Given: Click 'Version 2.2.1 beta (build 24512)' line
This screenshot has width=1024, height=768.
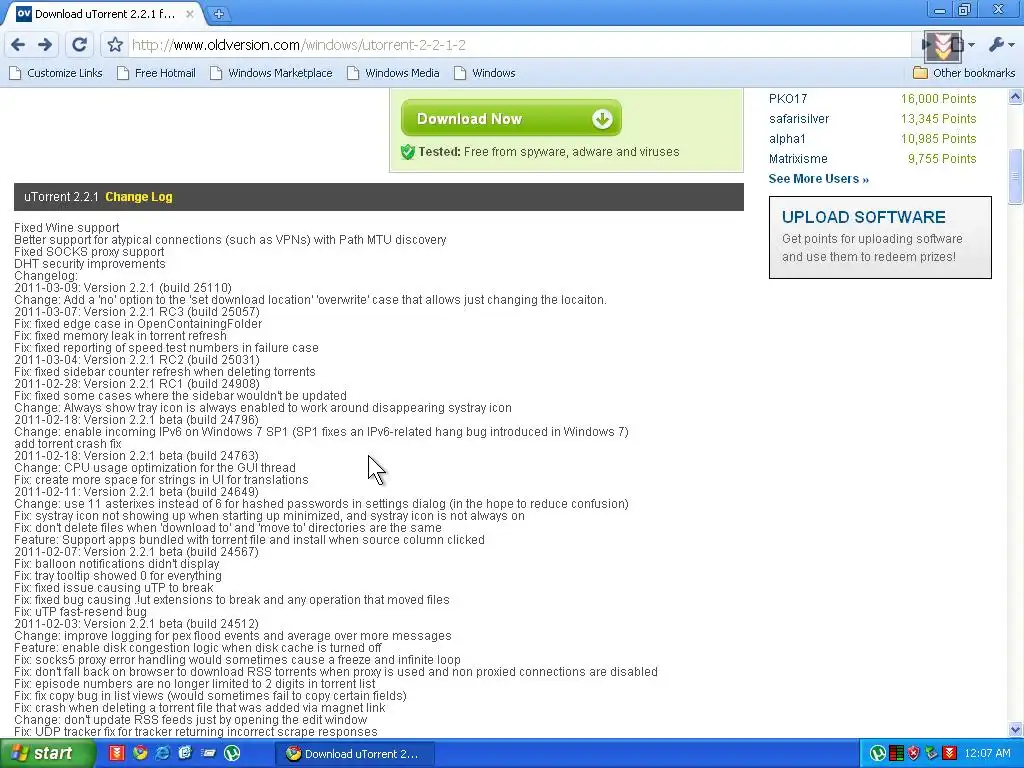Looking at the screenshot, I should (136, 624).
